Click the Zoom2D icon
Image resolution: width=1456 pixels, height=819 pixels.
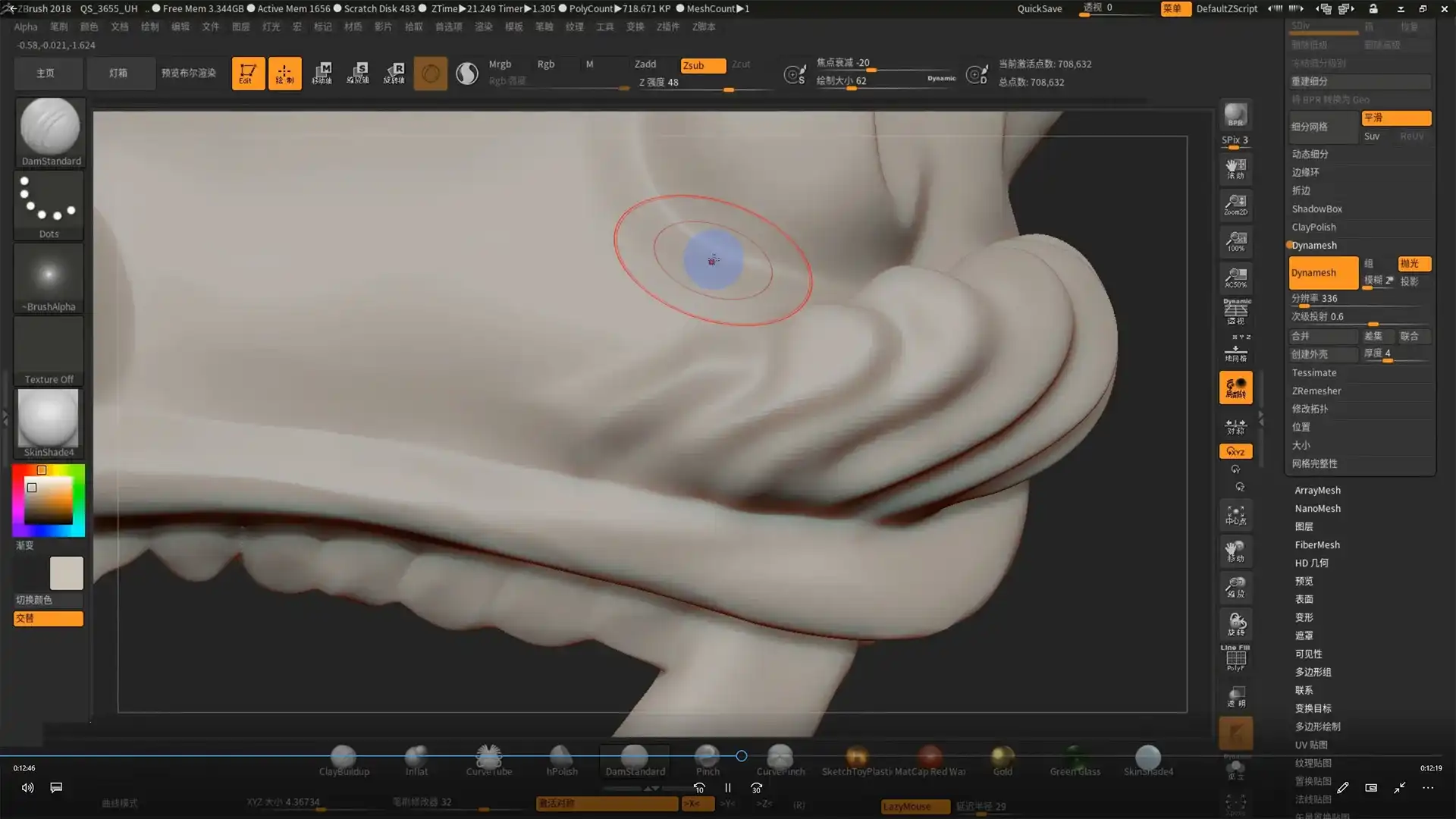point(1235,205)
